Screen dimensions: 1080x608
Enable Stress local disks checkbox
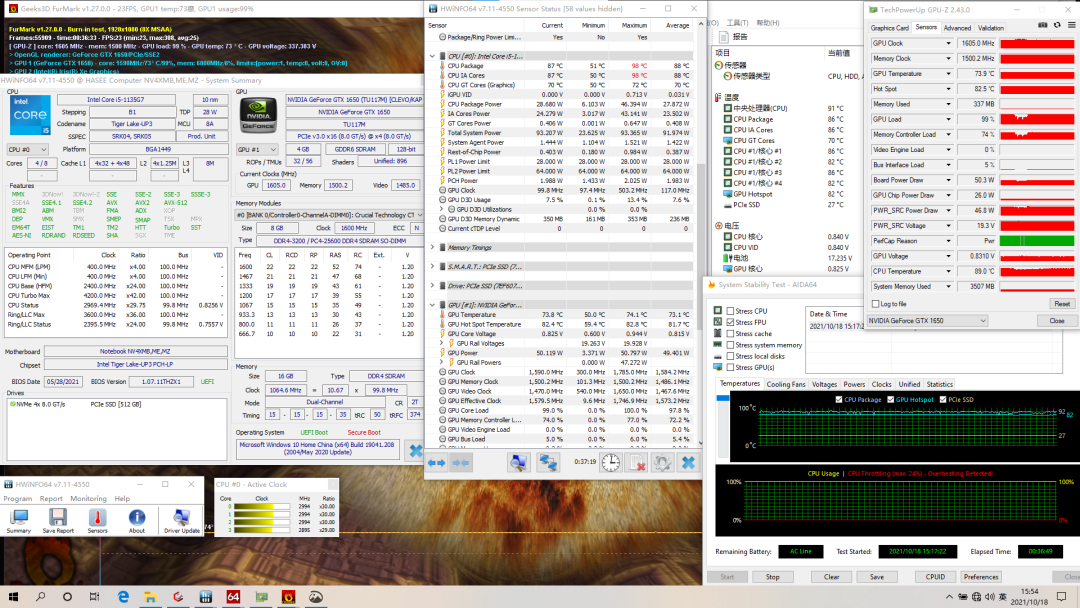[x=730, y=356]
